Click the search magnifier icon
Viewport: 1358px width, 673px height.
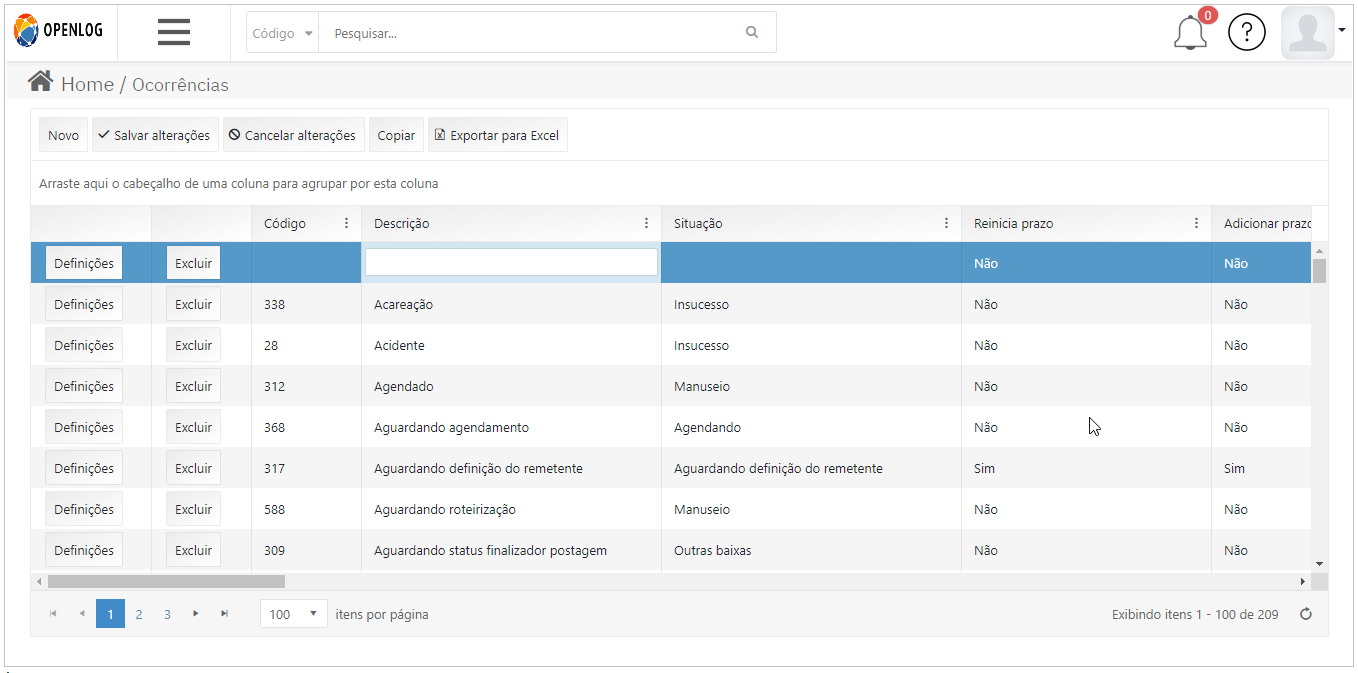pos(752,33)
